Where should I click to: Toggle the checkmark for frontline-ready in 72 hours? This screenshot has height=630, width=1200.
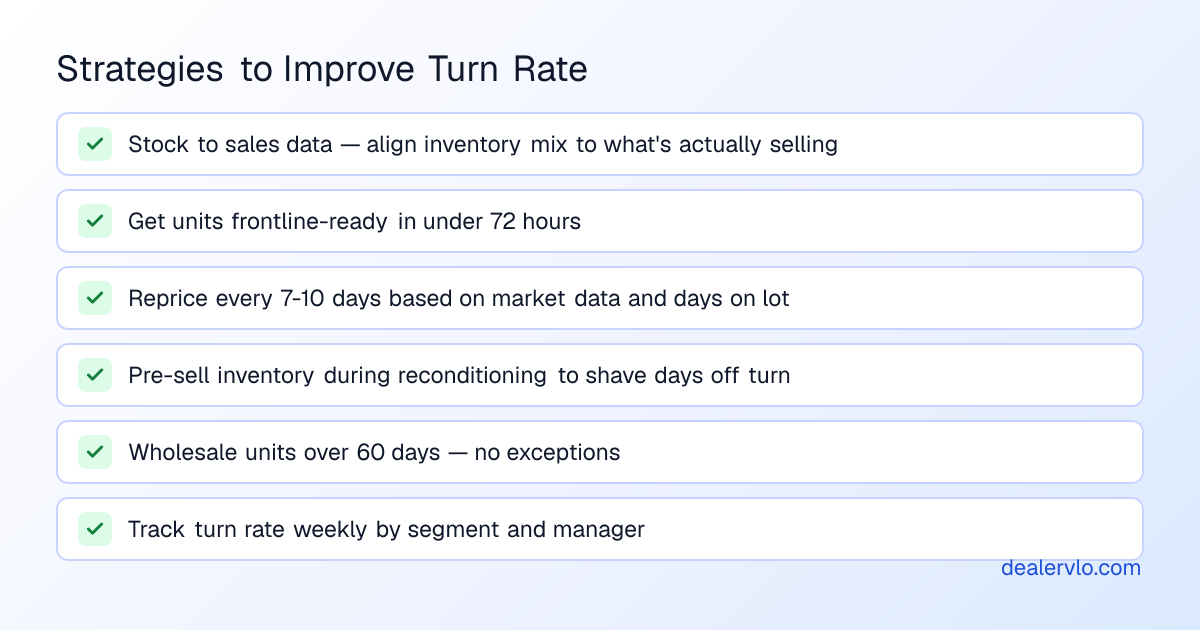coord(95,221)
